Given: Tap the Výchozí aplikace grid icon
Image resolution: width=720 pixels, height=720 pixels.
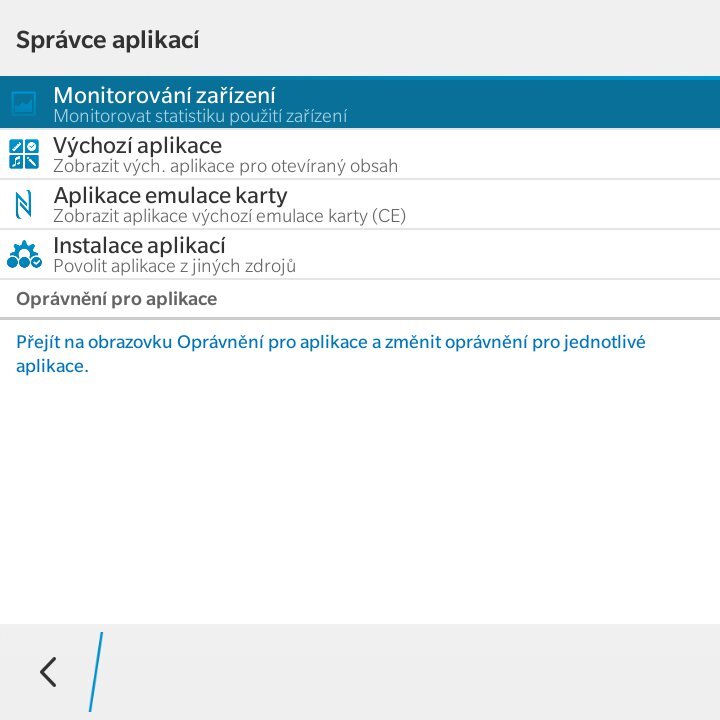Looking at the screenshot, I should click(x=23, y=154).
